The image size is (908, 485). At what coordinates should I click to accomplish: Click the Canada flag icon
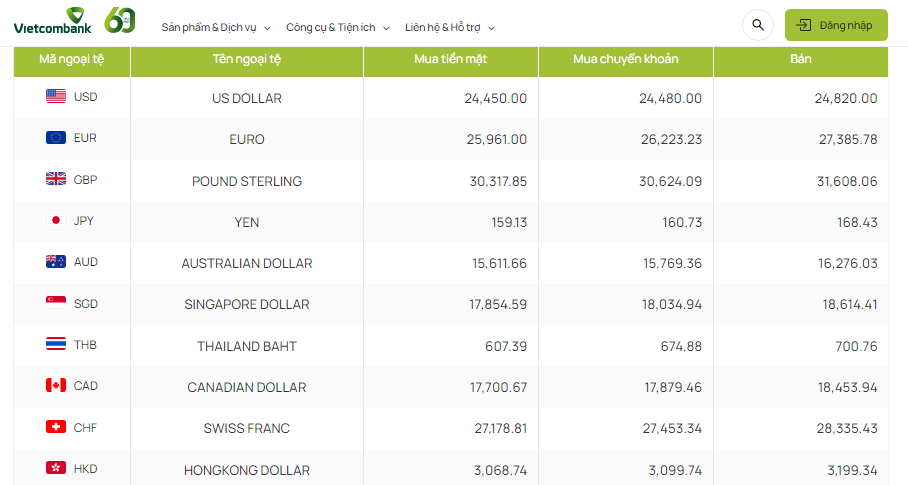pyautogui.click(x=56, y=386)
